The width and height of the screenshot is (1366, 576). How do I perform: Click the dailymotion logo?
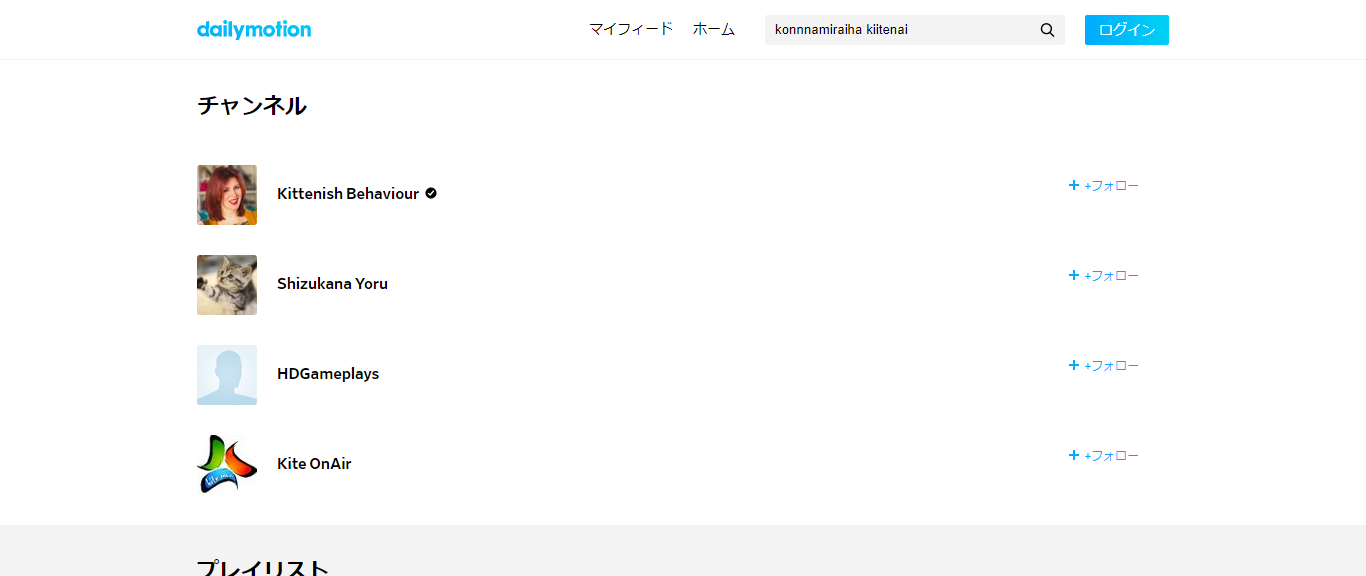coord(254,29)
